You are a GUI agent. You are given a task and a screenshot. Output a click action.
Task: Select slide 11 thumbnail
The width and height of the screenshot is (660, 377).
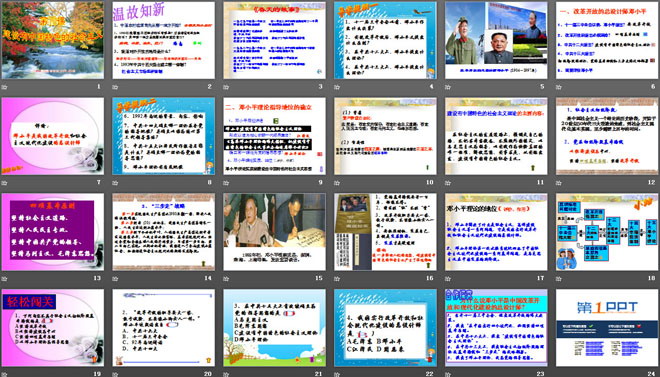(x=496, y=136)
